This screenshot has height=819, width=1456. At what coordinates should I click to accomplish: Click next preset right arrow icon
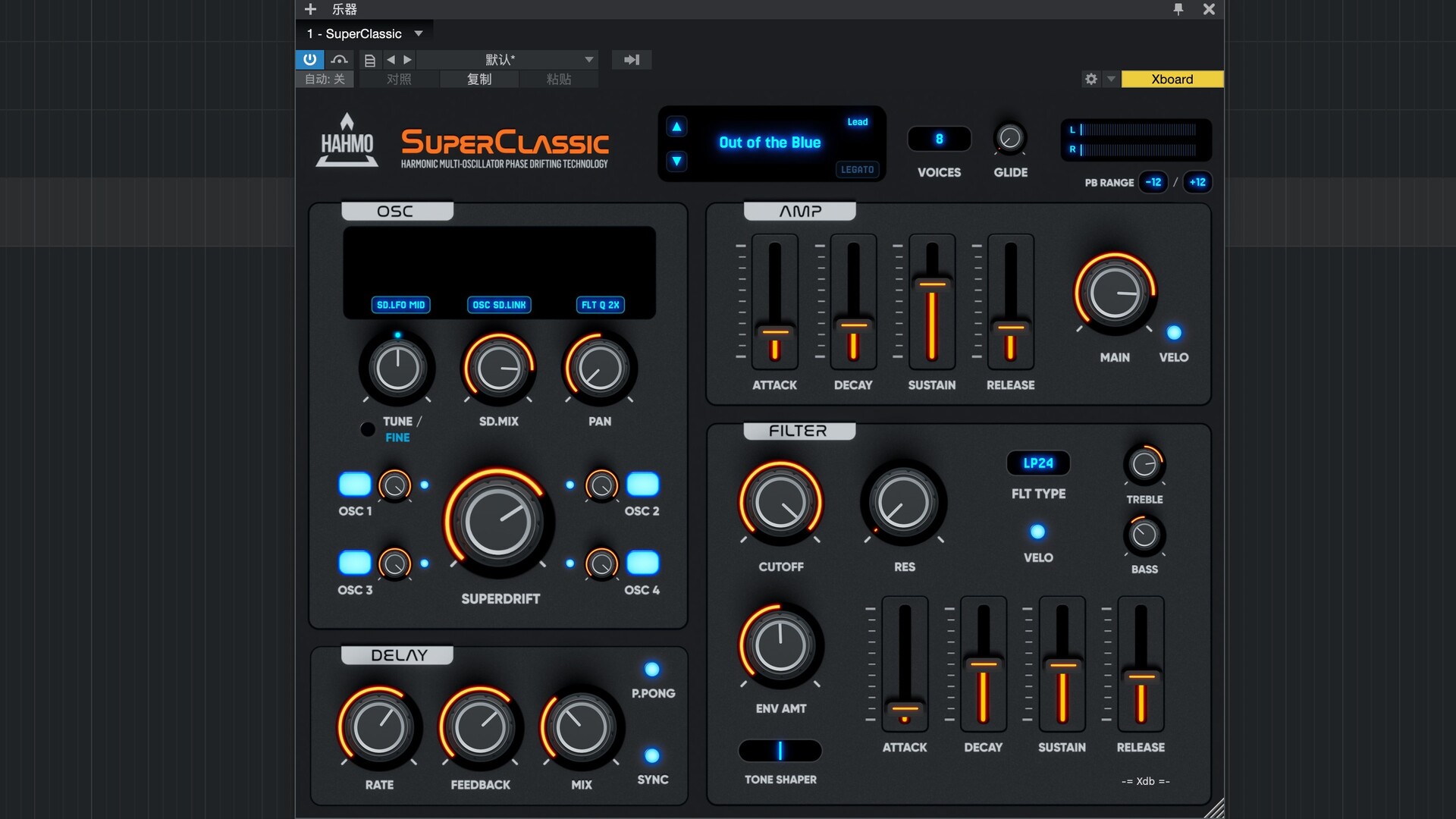[408, 60]
